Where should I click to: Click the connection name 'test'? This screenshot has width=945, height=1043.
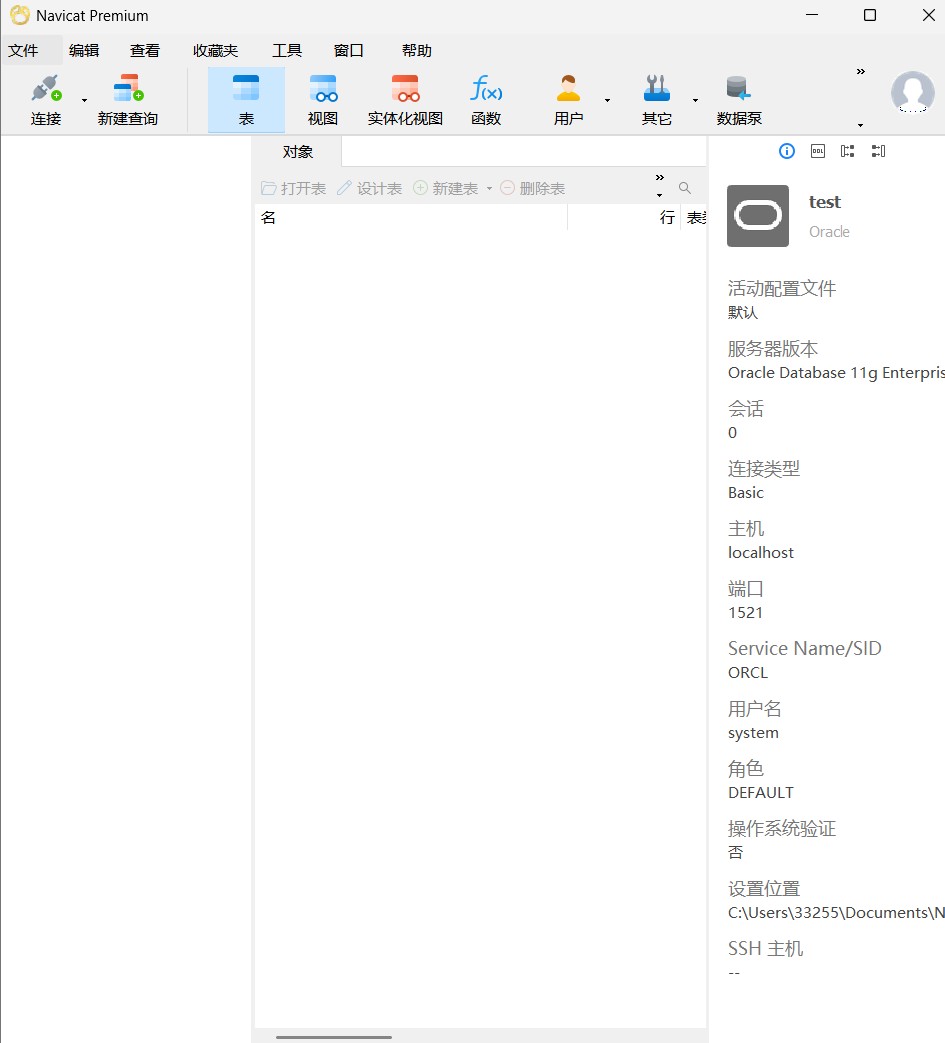coord(825,202)
